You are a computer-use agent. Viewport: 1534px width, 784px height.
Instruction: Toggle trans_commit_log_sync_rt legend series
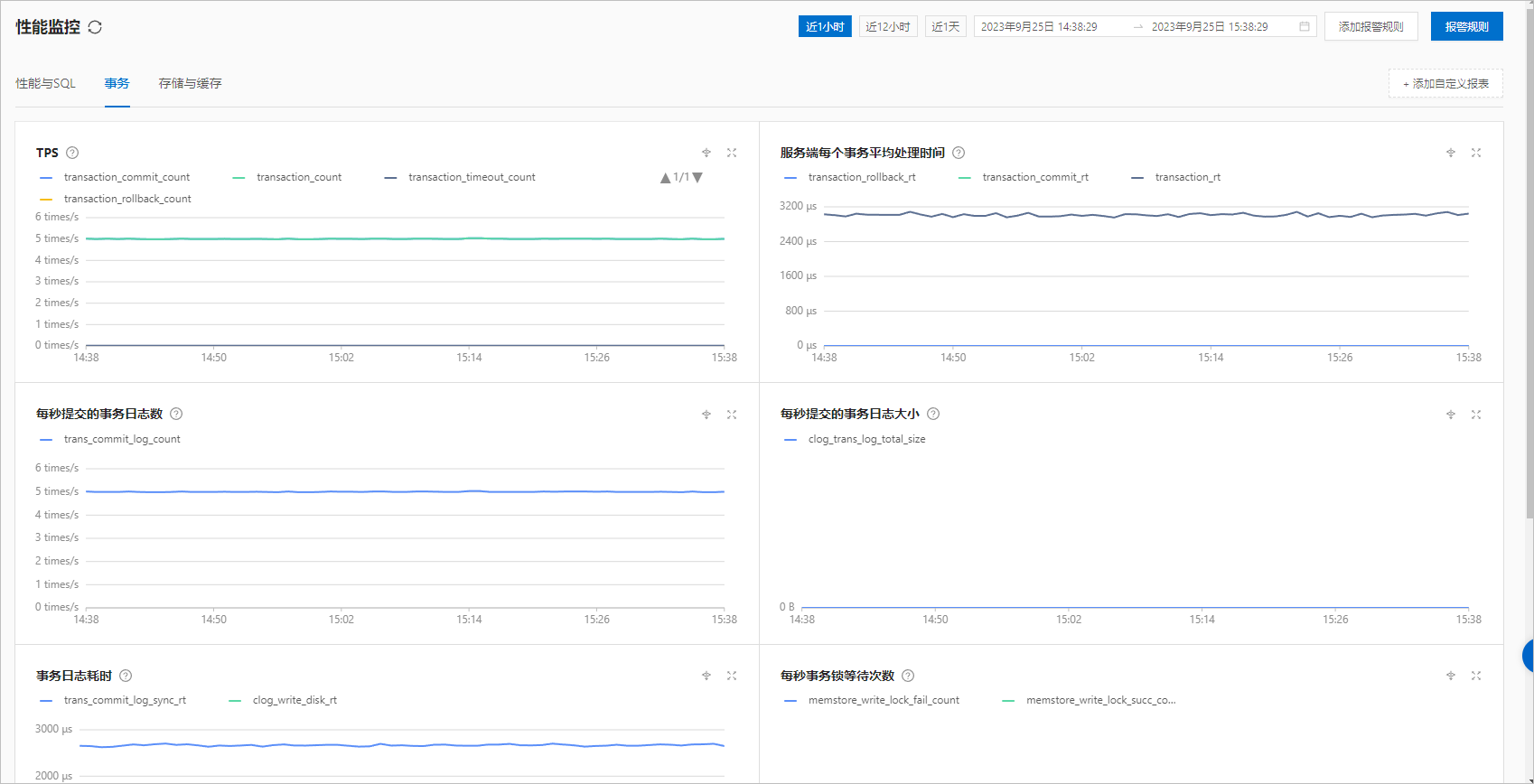(113, 700)
